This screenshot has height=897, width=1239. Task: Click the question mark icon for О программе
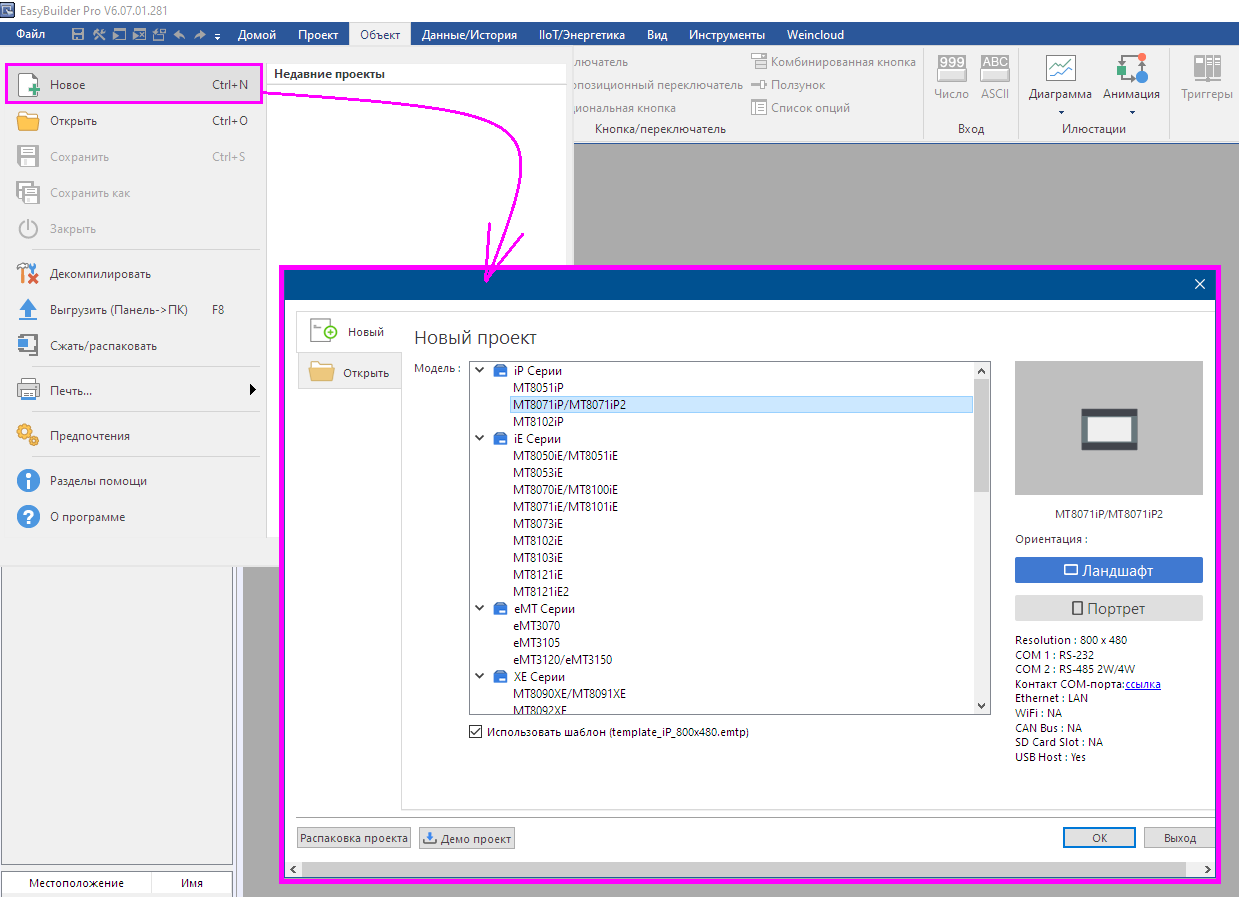click(30, 517)
